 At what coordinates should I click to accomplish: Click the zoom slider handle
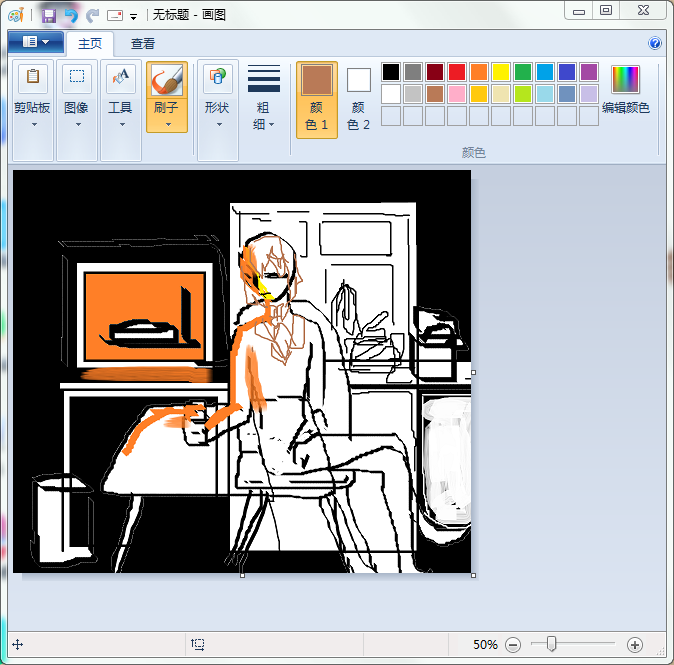point(551,645)
